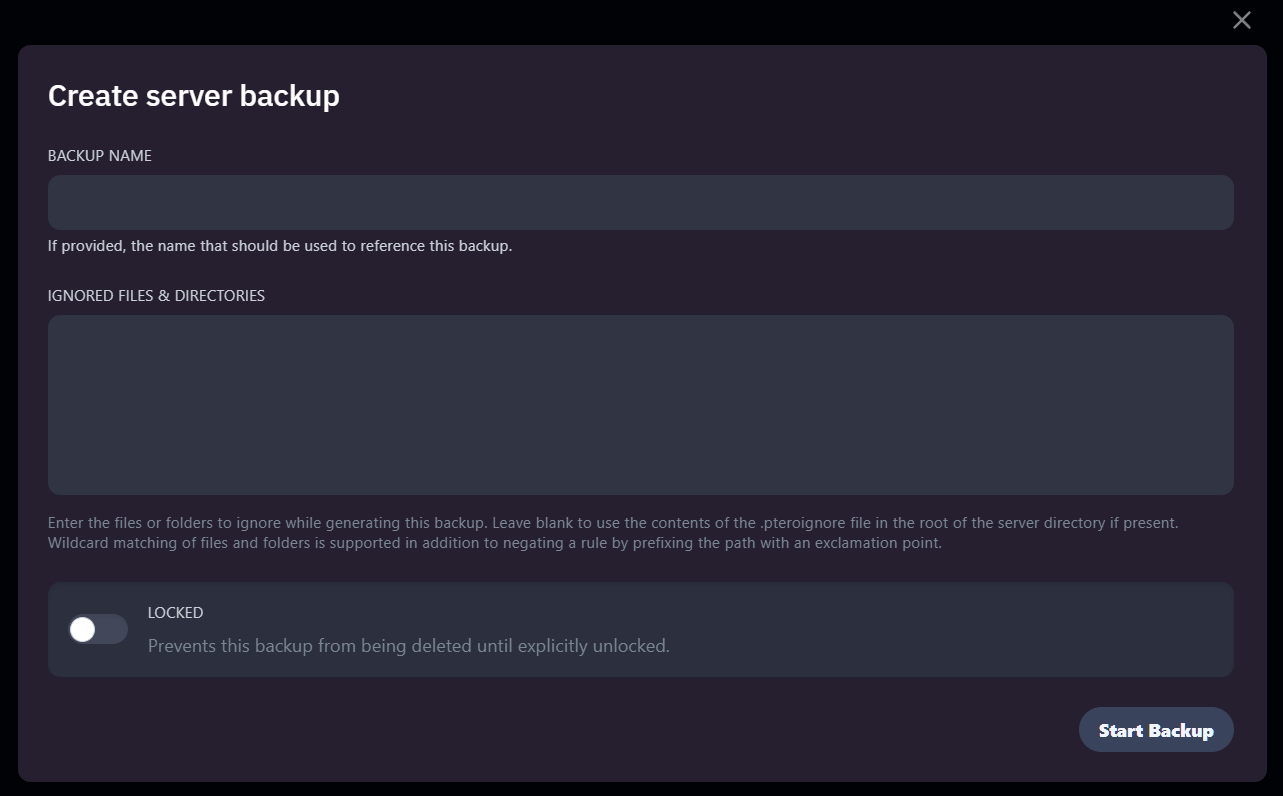
Task: Click the backup name hint text
Action: click(279, 245)
